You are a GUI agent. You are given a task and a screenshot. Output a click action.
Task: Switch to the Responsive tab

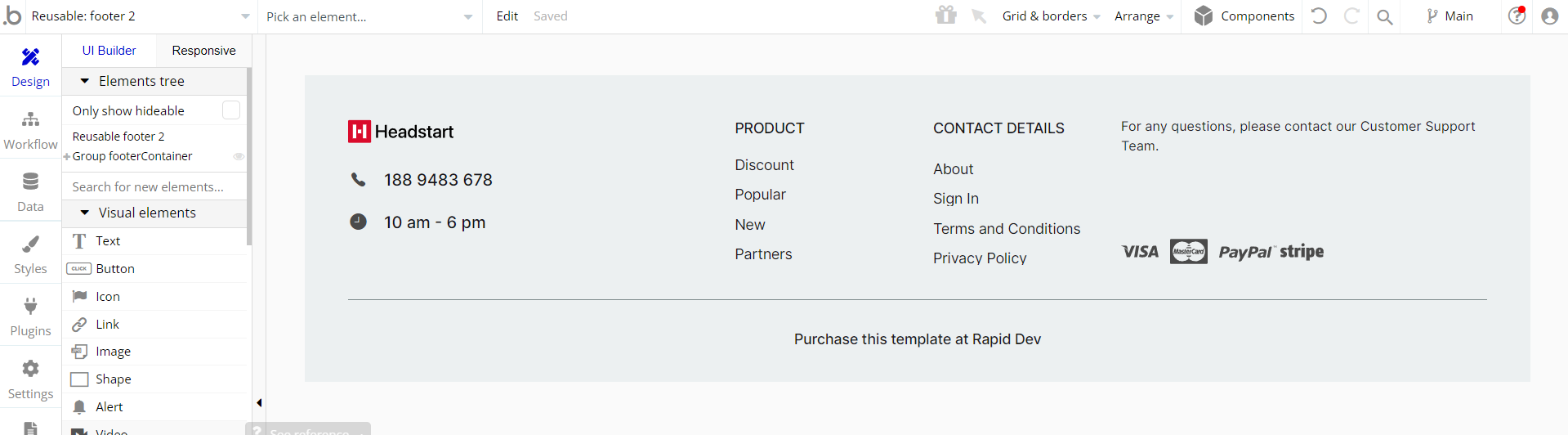[203, 51]
